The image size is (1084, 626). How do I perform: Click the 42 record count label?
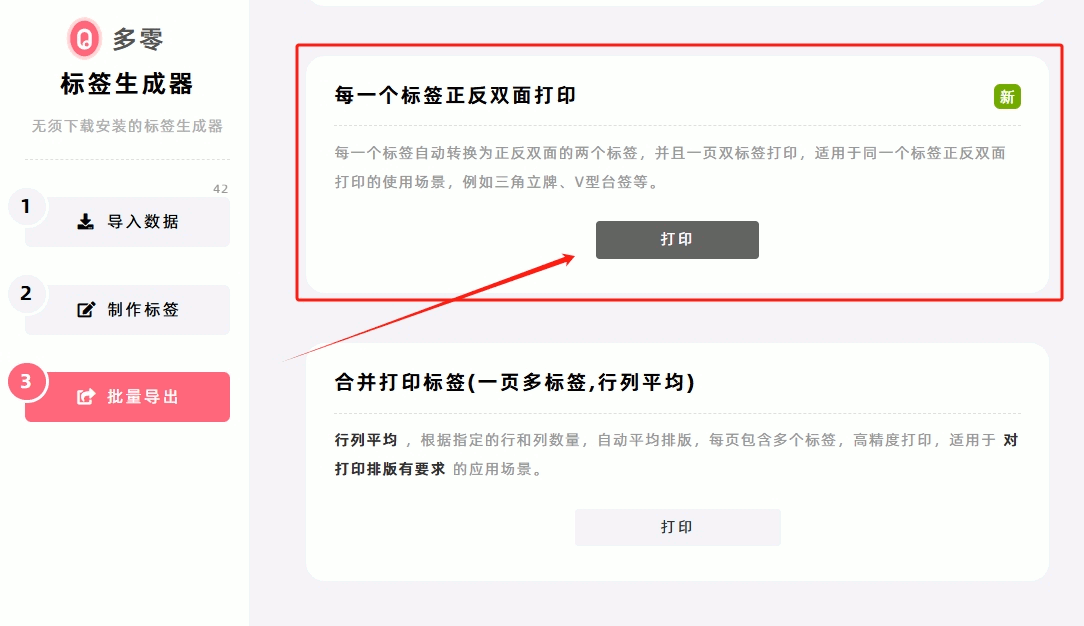(x=221, y=189)
